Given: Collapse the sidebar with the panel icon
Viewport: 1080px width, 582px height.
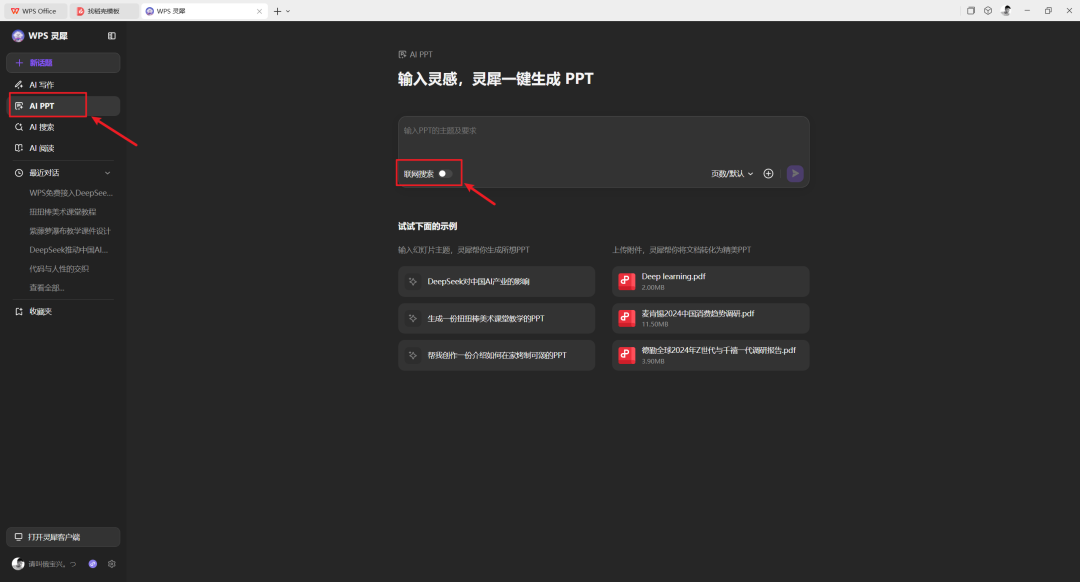Looking at the screenshot, I should point(112,36).
